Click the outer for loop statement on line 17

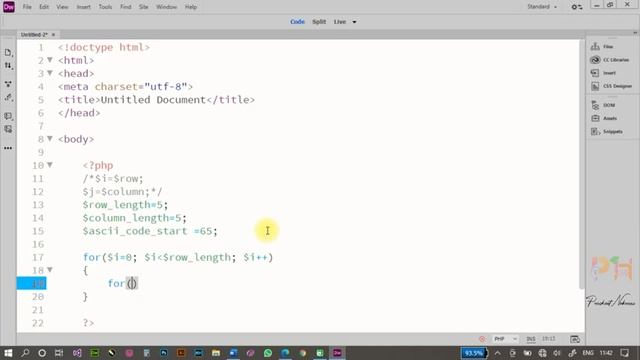(x=178, y=257)
